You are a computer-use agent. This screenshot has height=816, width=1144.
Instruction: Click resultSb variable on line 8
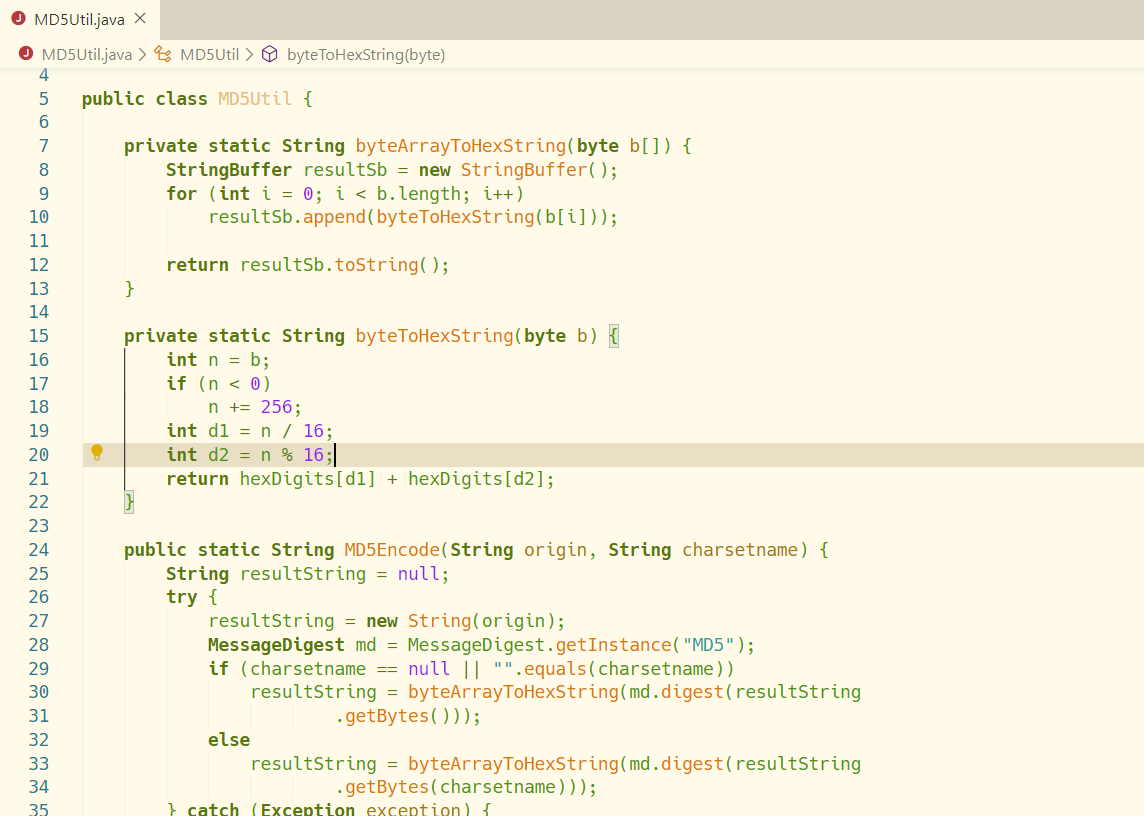tap(345, 170)
